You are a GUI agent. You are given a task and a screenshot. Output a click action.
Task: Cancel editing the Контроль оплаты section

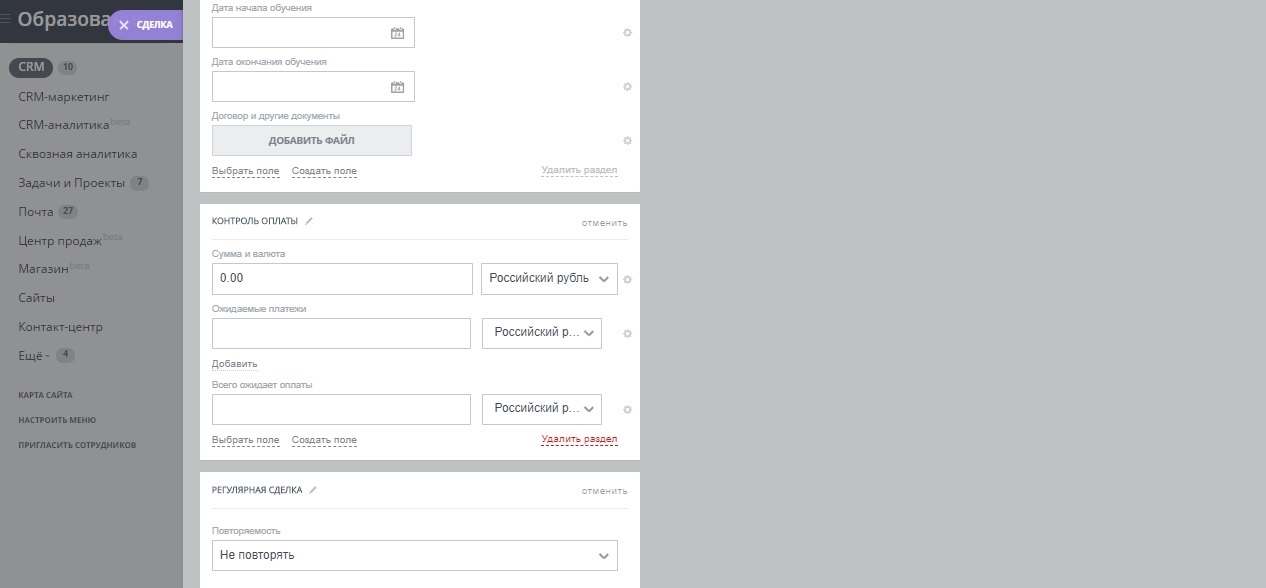pos(605,223)
